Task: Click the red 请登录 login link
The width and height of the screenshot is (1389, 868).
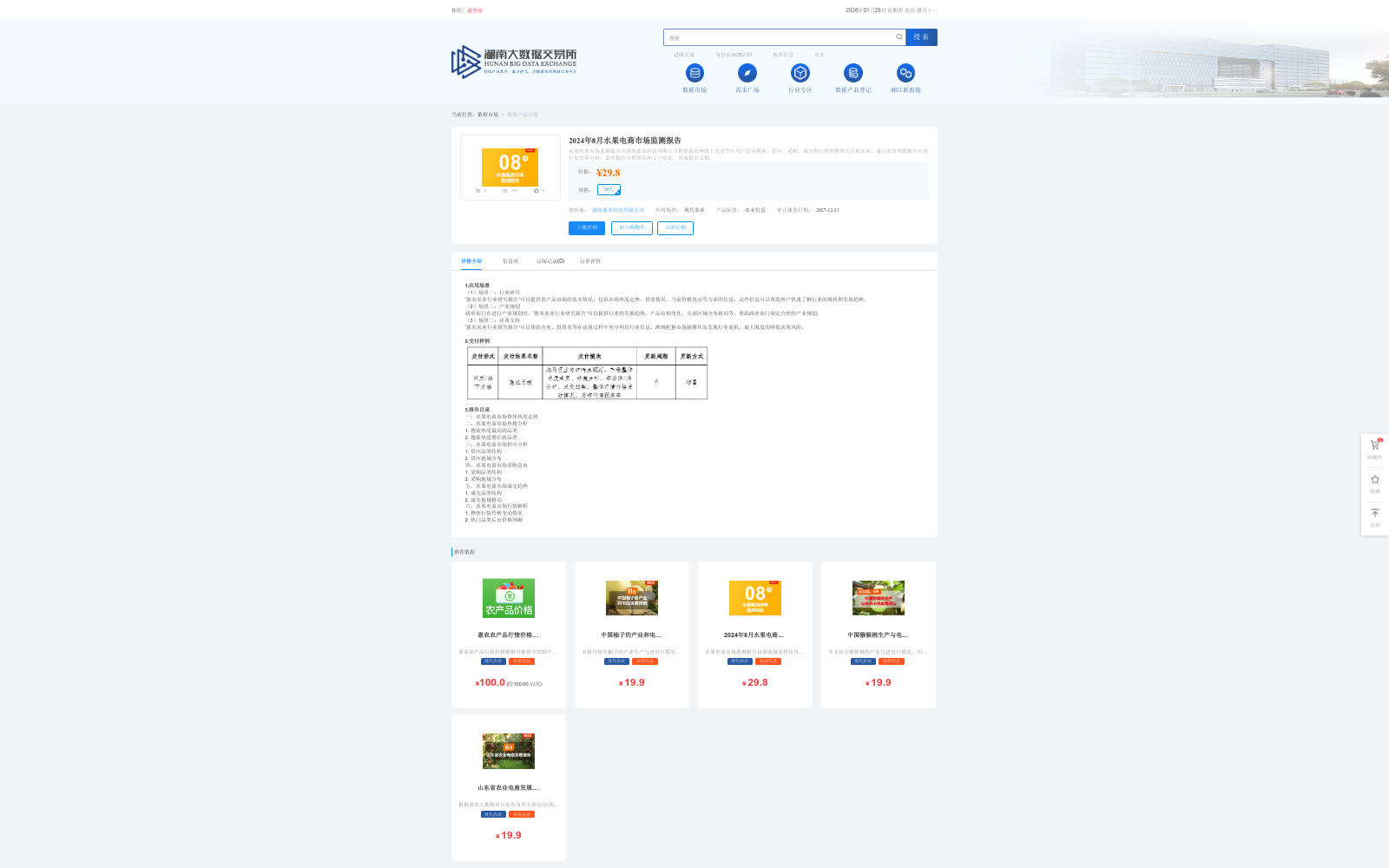Action: pyautogui.click(x=475, y=10)
